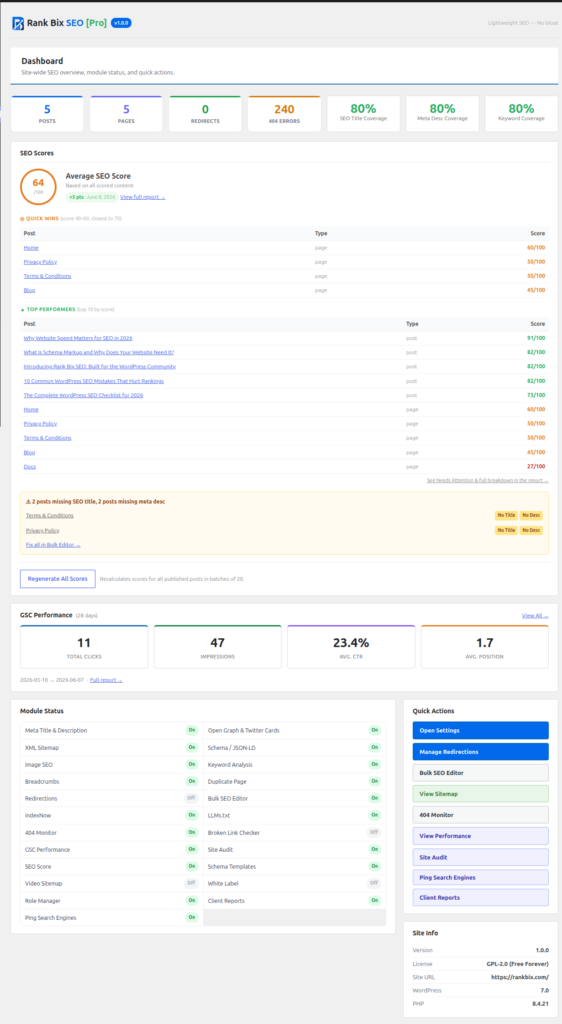Toggle the White Label module status
The height and width of the screenshot is (1024, 562).
[374, 883]
